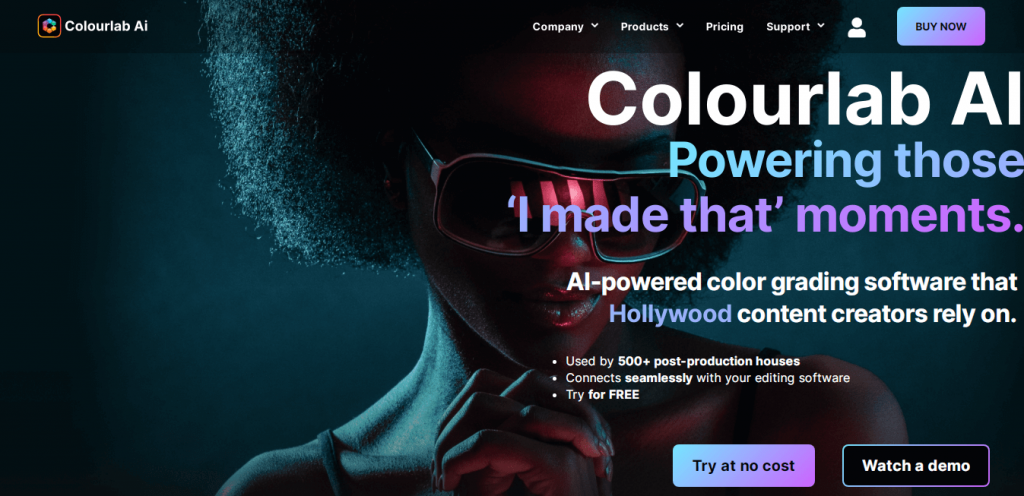Click the Try for FREE bullet text
This screenshot has height=496, width=1024.
coord(602,395)
